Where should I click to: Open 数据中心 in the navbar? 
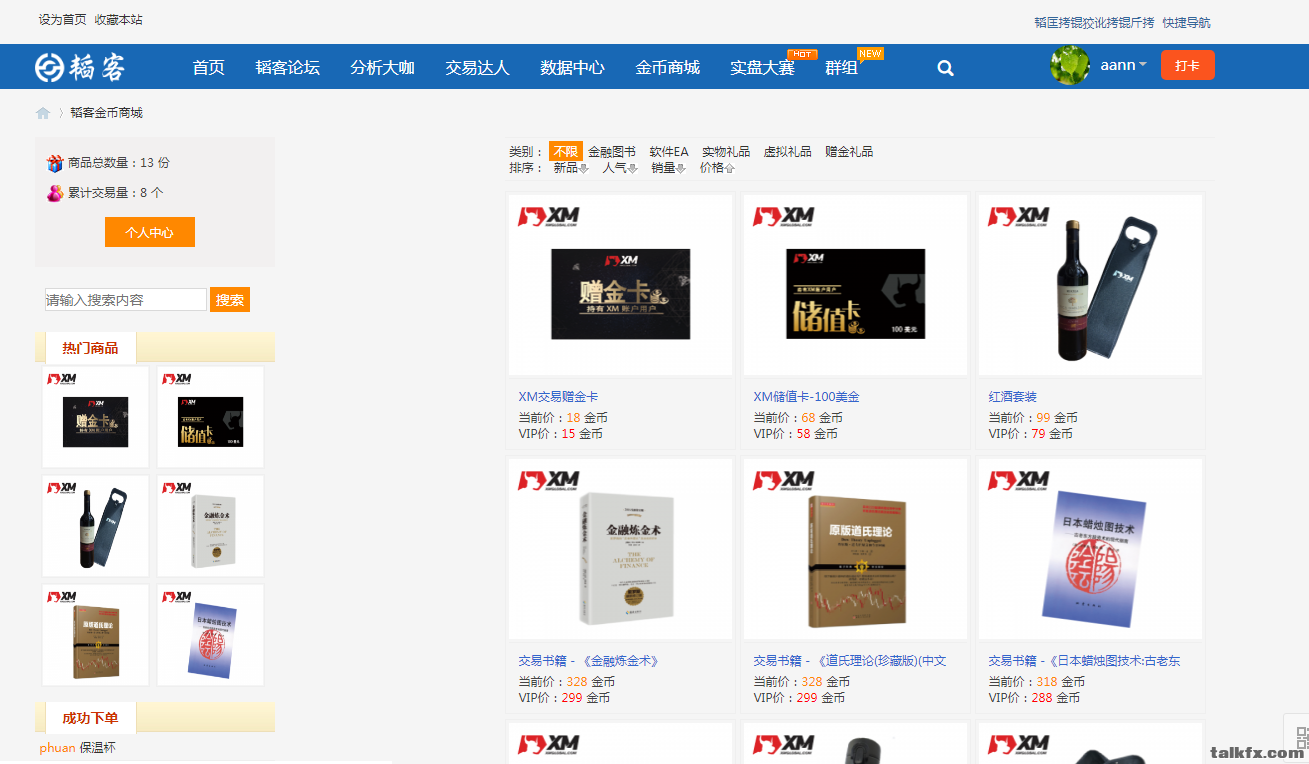pos(573,68)
